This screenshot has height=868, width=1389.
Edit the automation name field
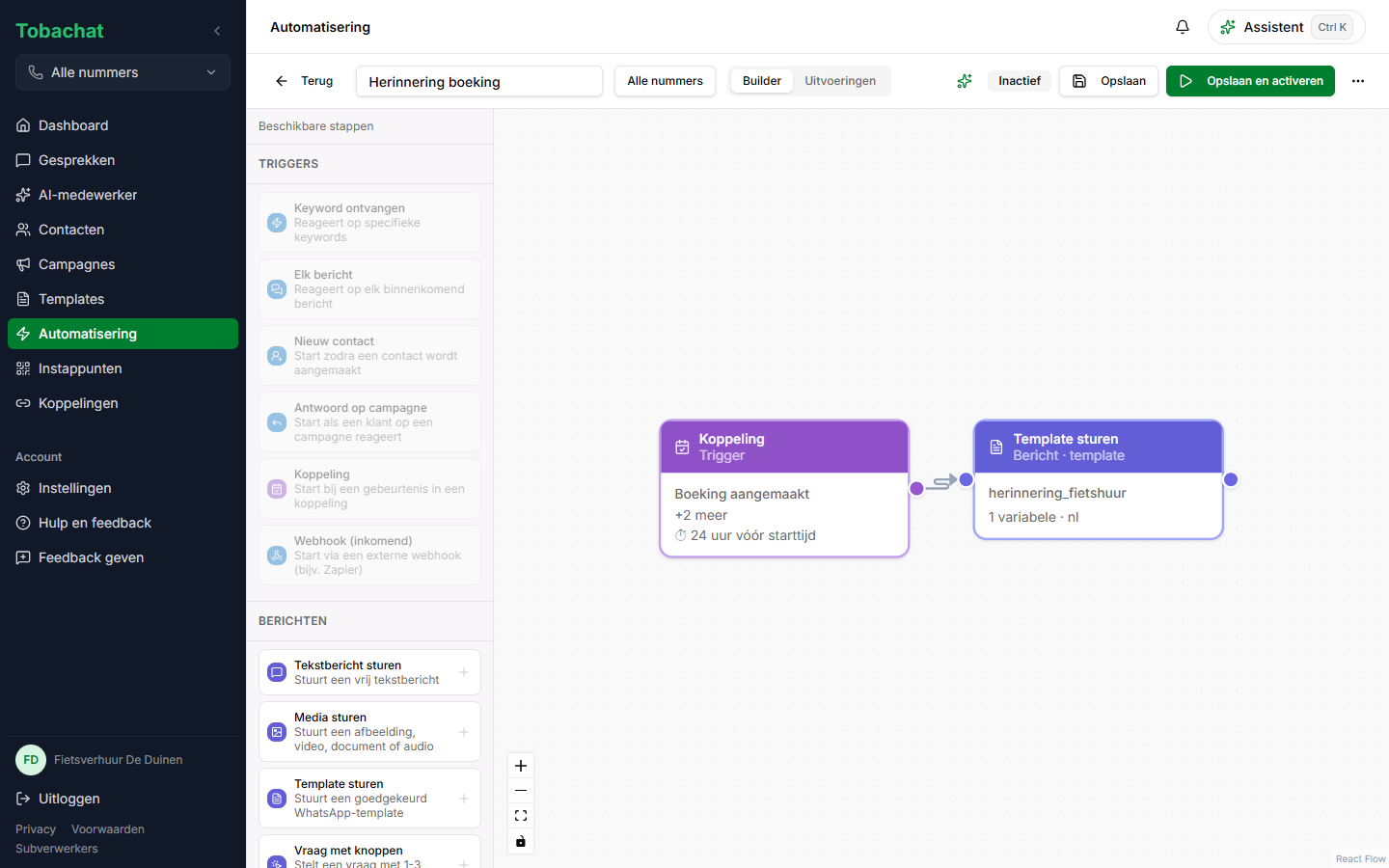click(479, 81)
